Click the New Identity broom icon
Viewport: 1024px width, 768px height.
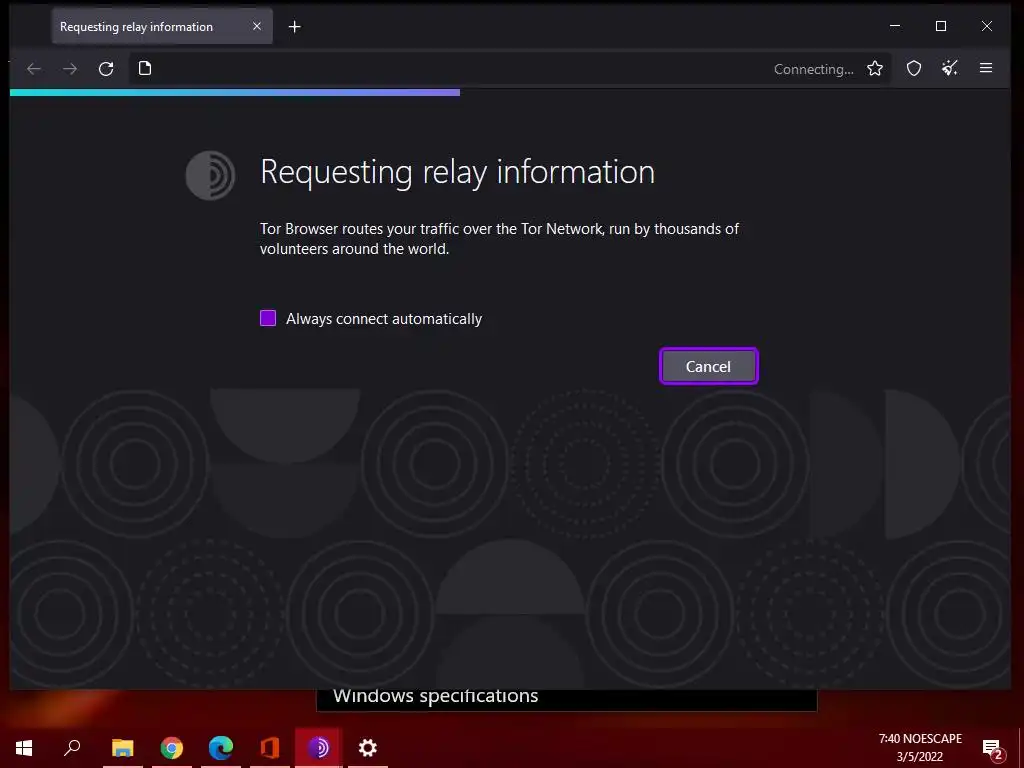950,69
